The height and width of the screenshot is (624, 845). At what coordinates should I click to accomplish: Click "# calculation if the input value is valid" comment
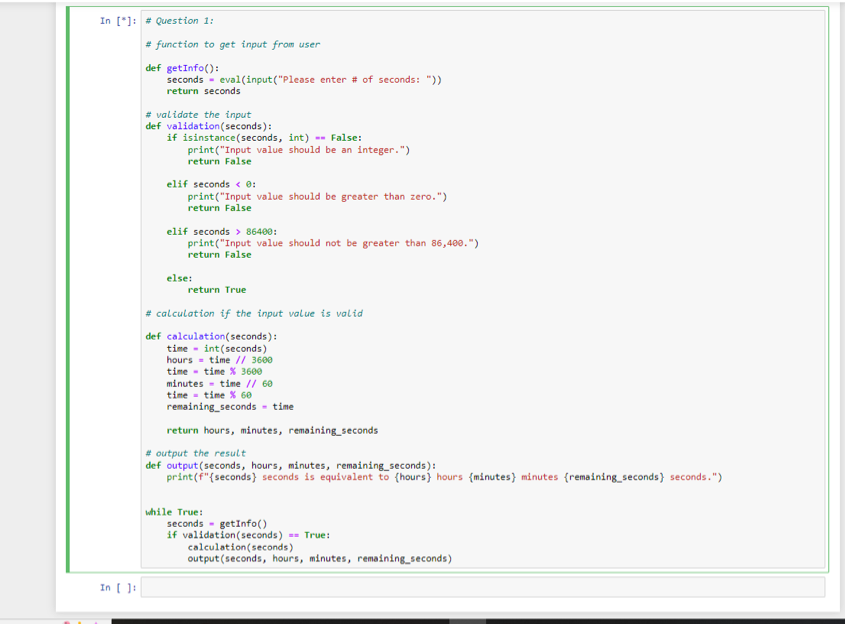254,314
